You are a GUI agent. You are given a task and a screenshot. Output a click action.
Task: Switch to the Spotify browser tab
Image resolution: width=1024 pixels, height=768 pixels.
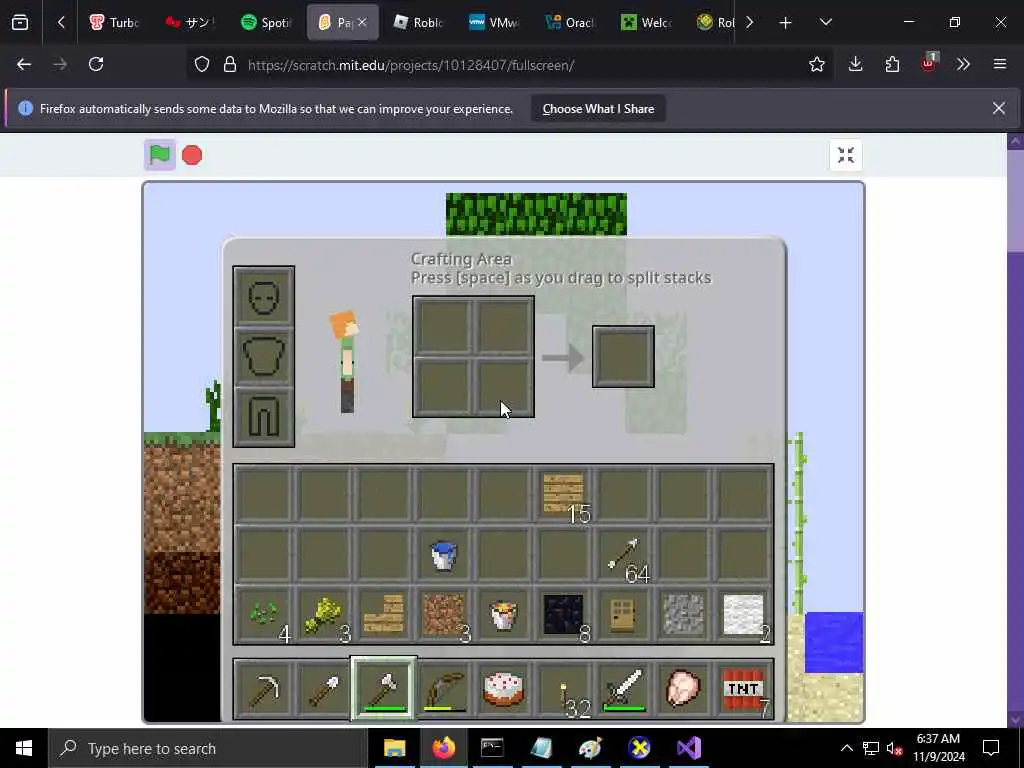[x=266, y=22]
